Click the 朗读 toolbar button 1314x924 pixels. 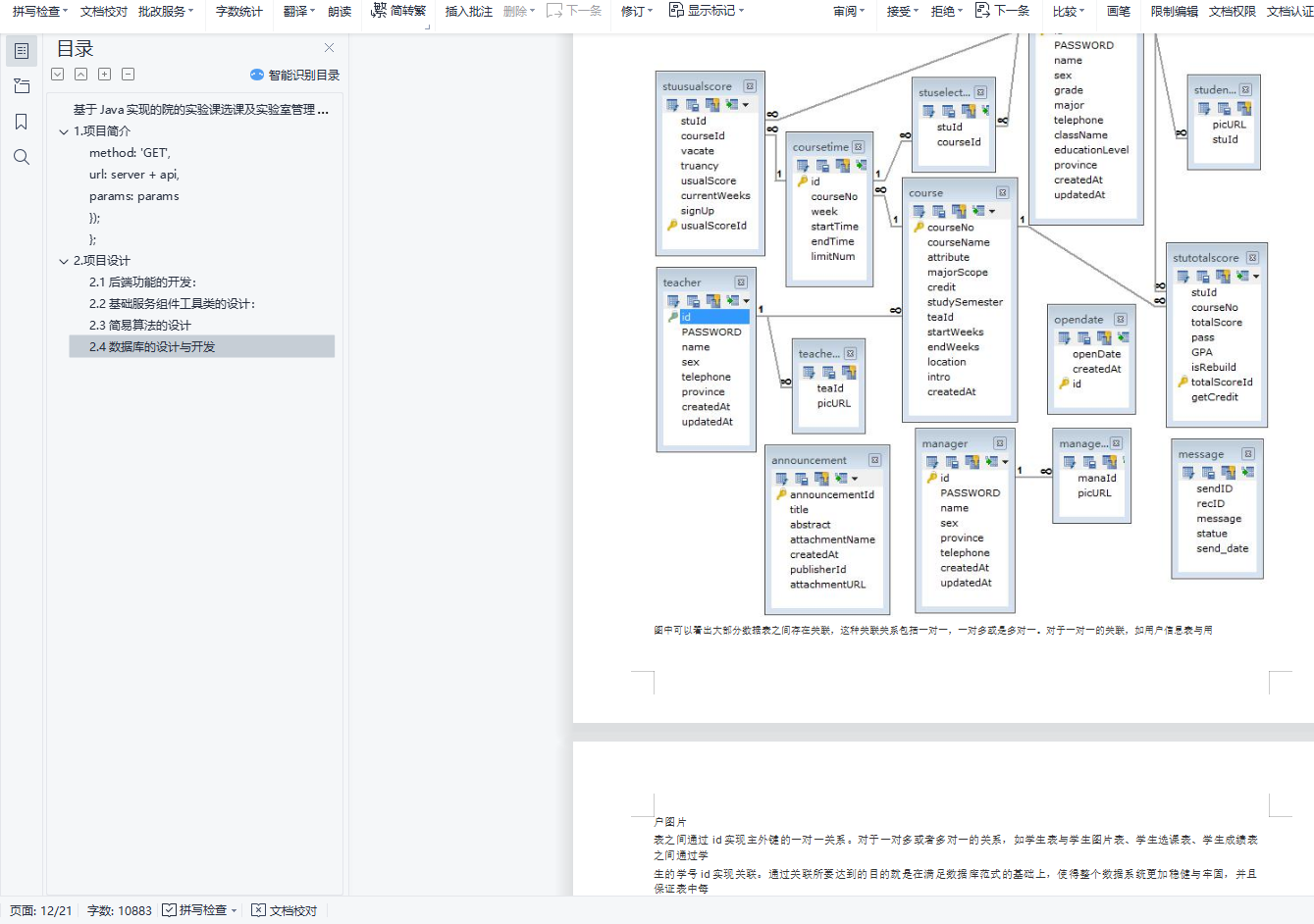click(340, 11)
